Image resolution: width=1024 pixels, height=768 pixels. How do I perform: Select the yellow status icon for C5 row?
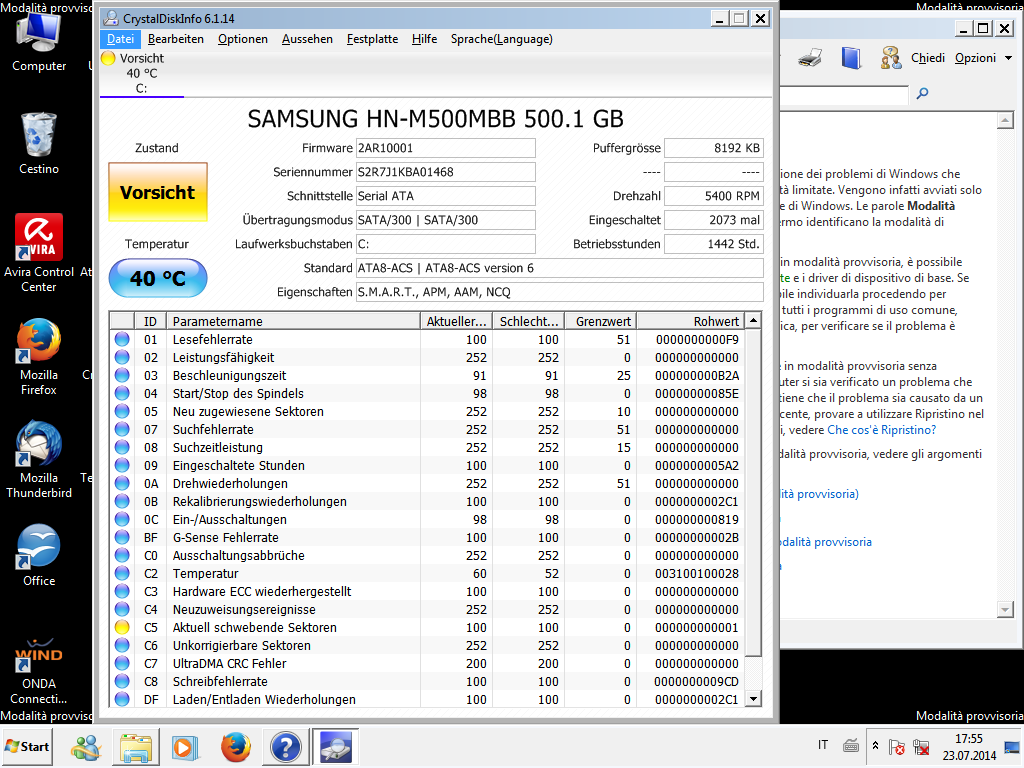[122, 628]
